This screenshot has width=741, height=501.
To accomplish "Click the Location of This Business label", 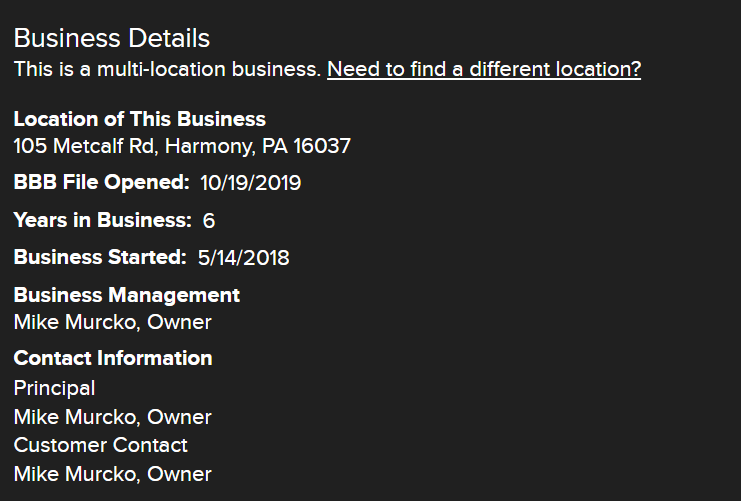I will (x=139, y=119).
